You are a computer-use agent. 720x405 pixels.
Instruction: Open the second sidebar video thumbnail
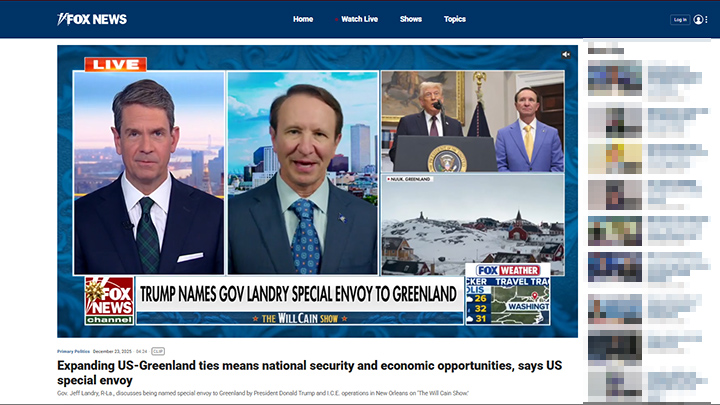pyautogui.click(x=614, y=120)
